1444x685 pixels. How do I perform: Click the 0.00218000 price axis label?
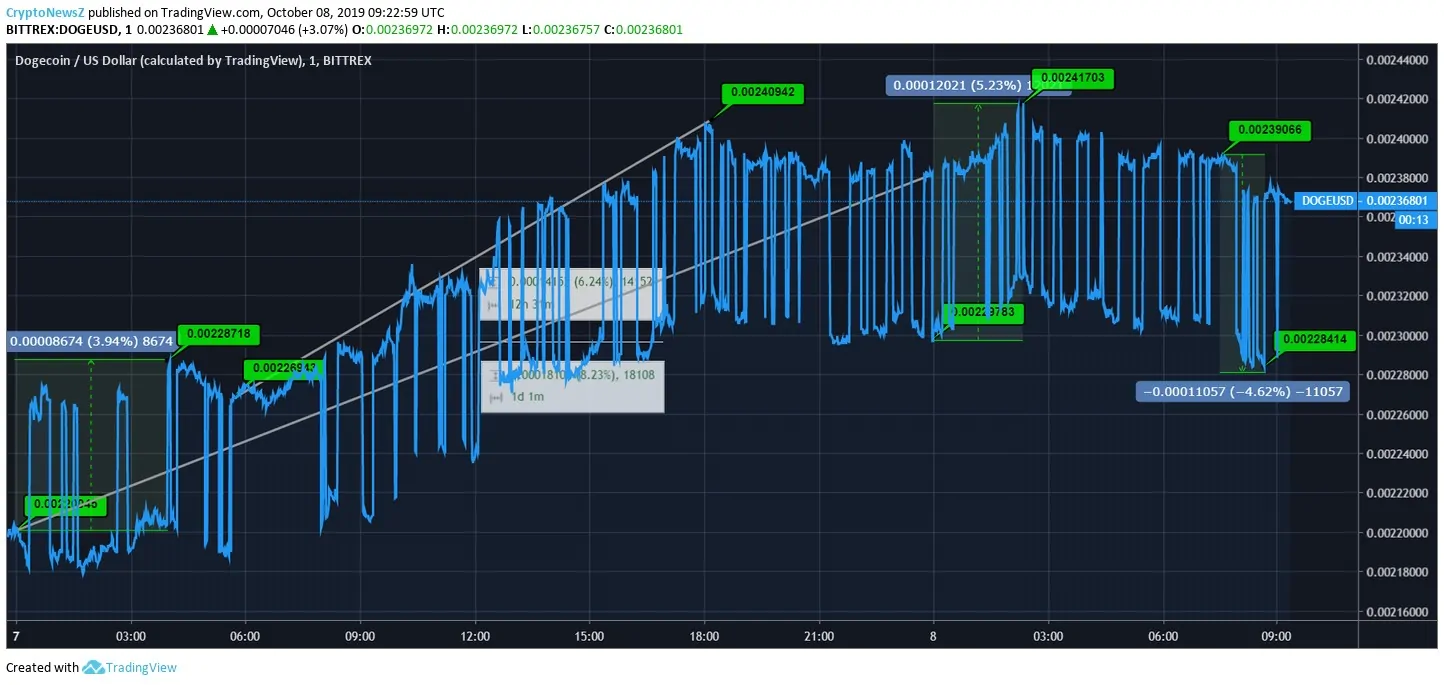[1395, 572]
